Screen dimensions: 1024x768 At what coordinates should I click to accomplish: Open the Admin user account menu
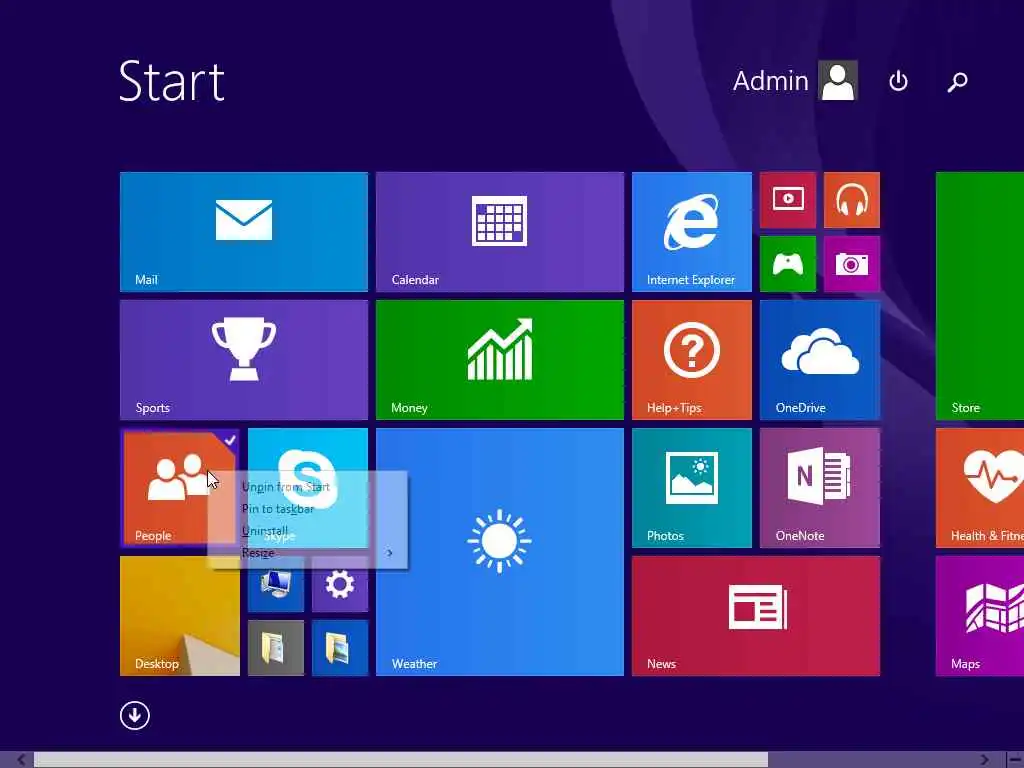[x=795, y=81]
